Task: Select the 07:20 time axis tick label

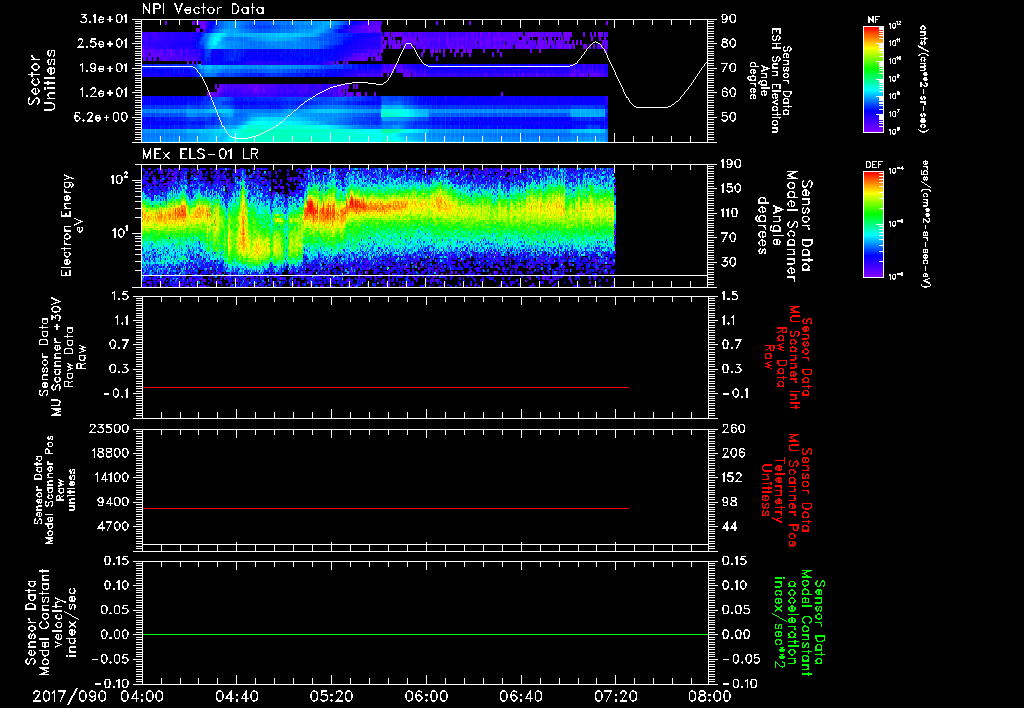Action: [x=615, y=696]
